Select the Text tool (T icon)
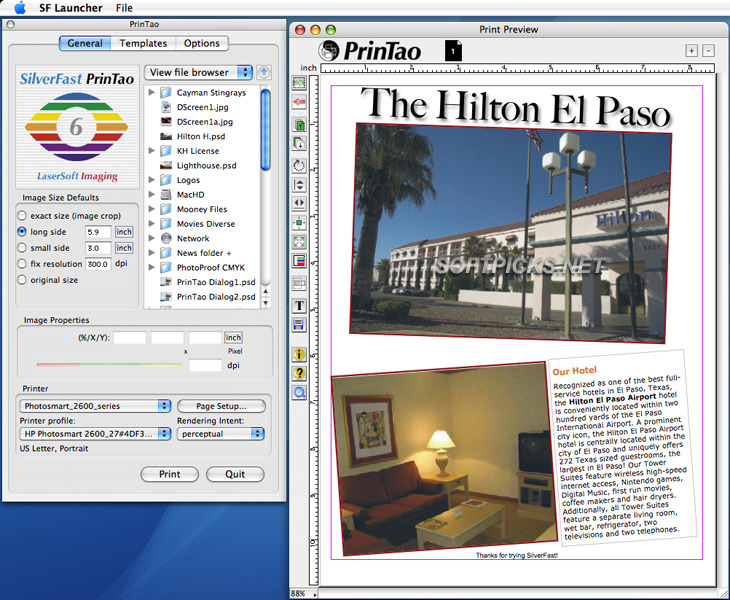This screenshot has height=600, width=730. 299,306
